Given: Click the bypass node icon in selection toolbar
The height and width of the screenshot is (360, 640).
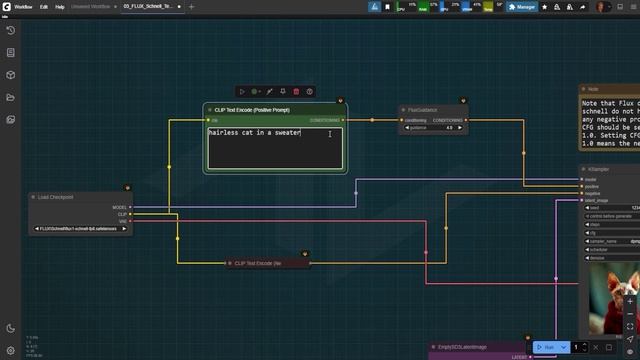Looking at the screenshot, I should [x=269, y=91].
